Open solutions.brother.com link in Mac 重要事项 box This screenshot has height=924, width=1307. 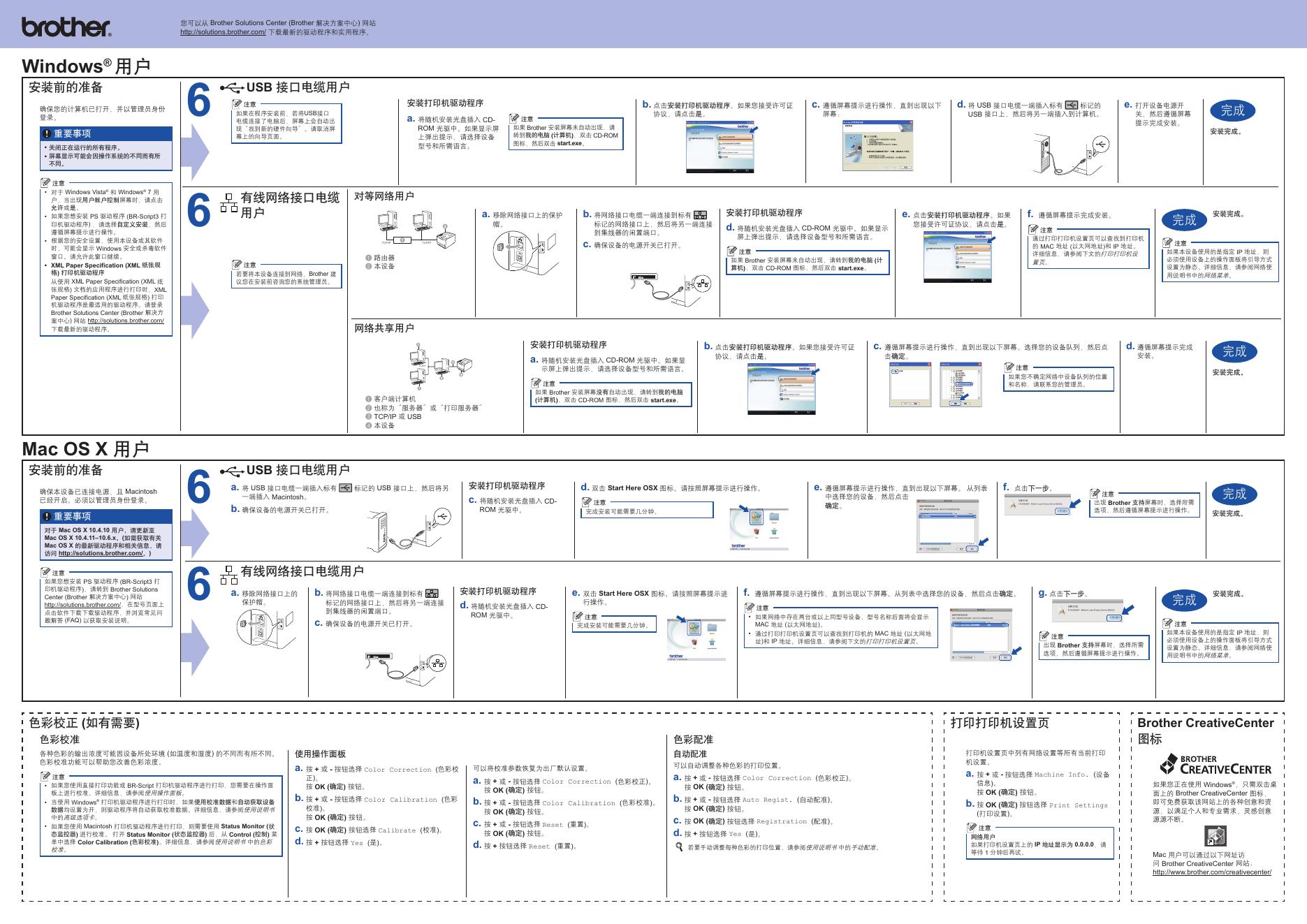pyautogui.click(x=101, y=553)
